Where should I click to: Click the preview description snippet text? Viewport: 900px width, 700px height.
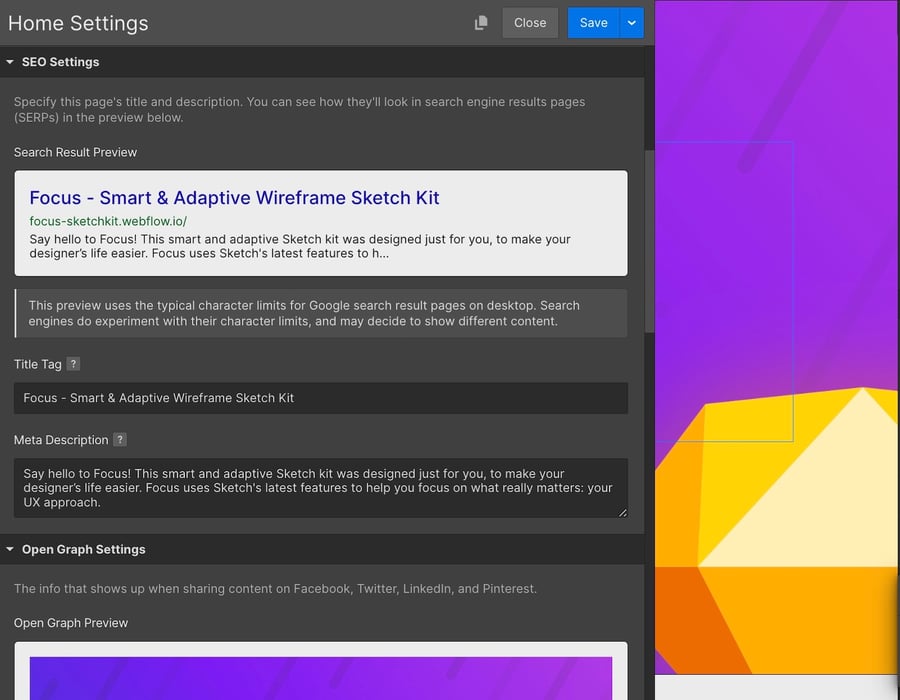tap(300, 246)
